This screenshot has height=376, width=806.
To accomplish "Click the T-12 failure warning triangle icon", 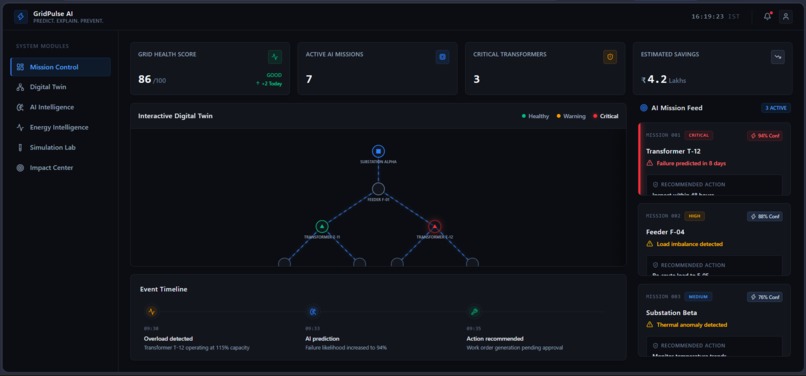I will tap(650, 163).
